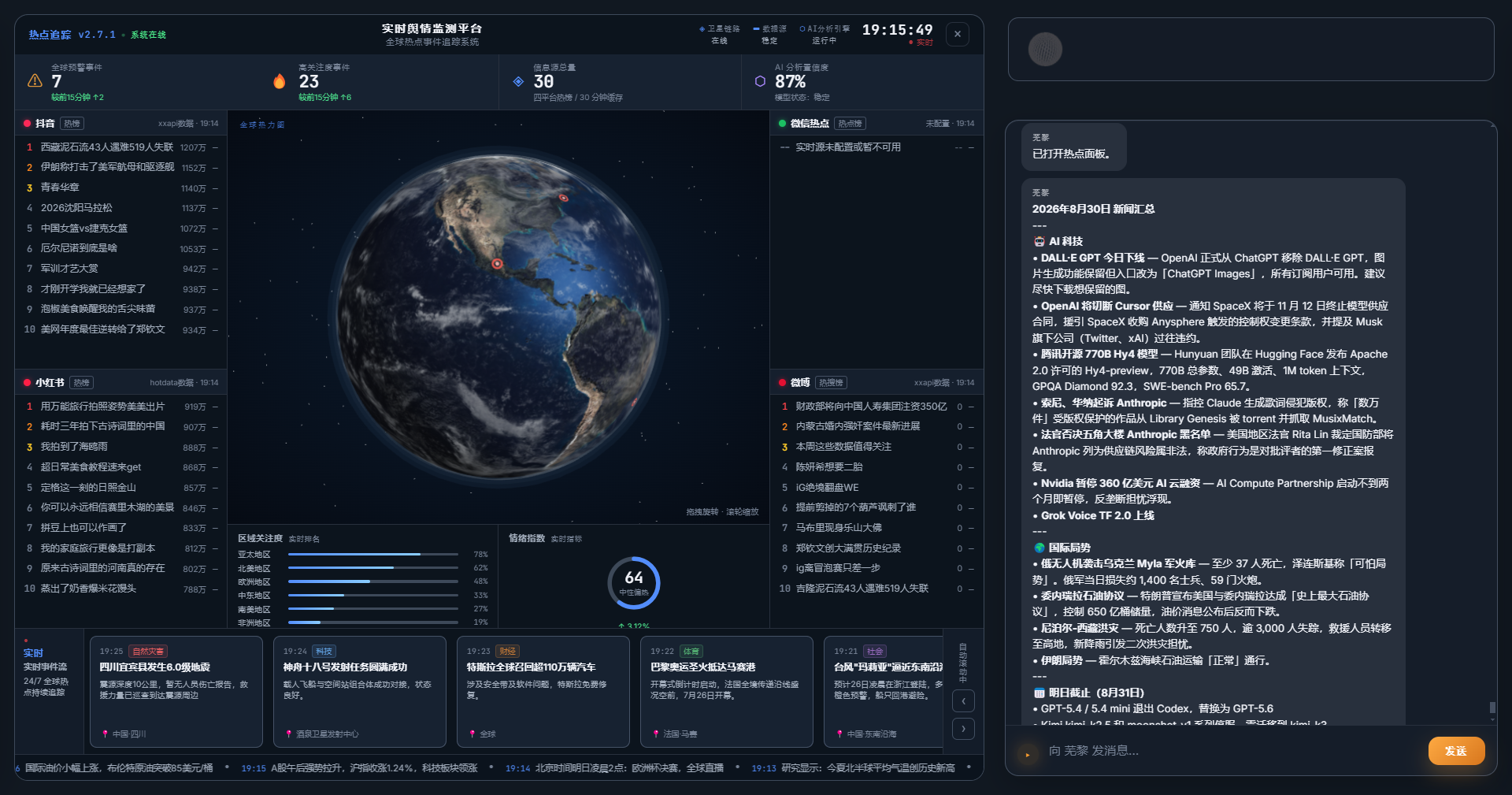Click the 卫星链路 status indicator in header

click(719, 34)
